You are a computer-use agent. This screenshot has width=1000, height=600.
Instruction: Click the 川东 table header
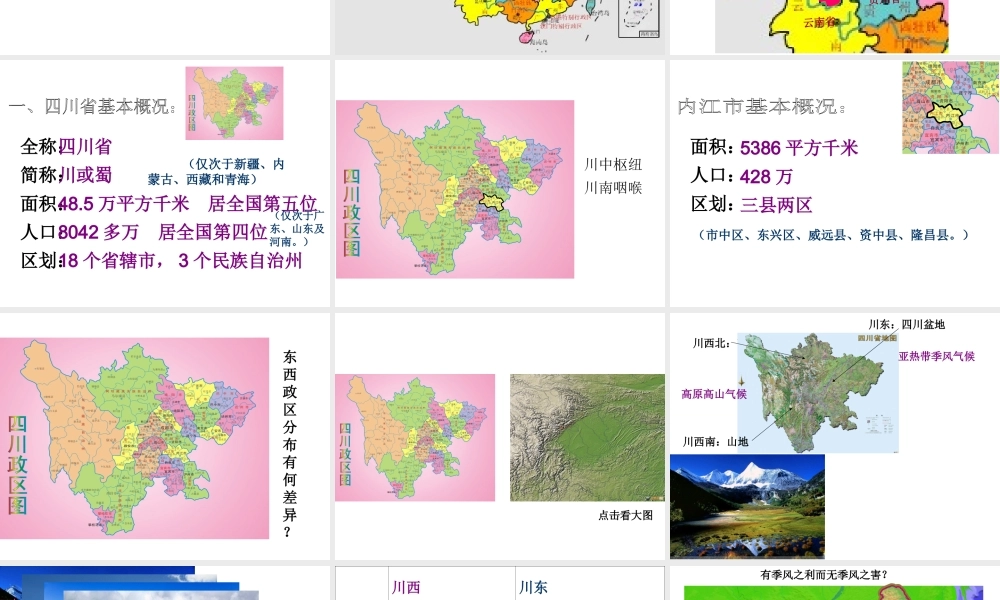(533, 587)
